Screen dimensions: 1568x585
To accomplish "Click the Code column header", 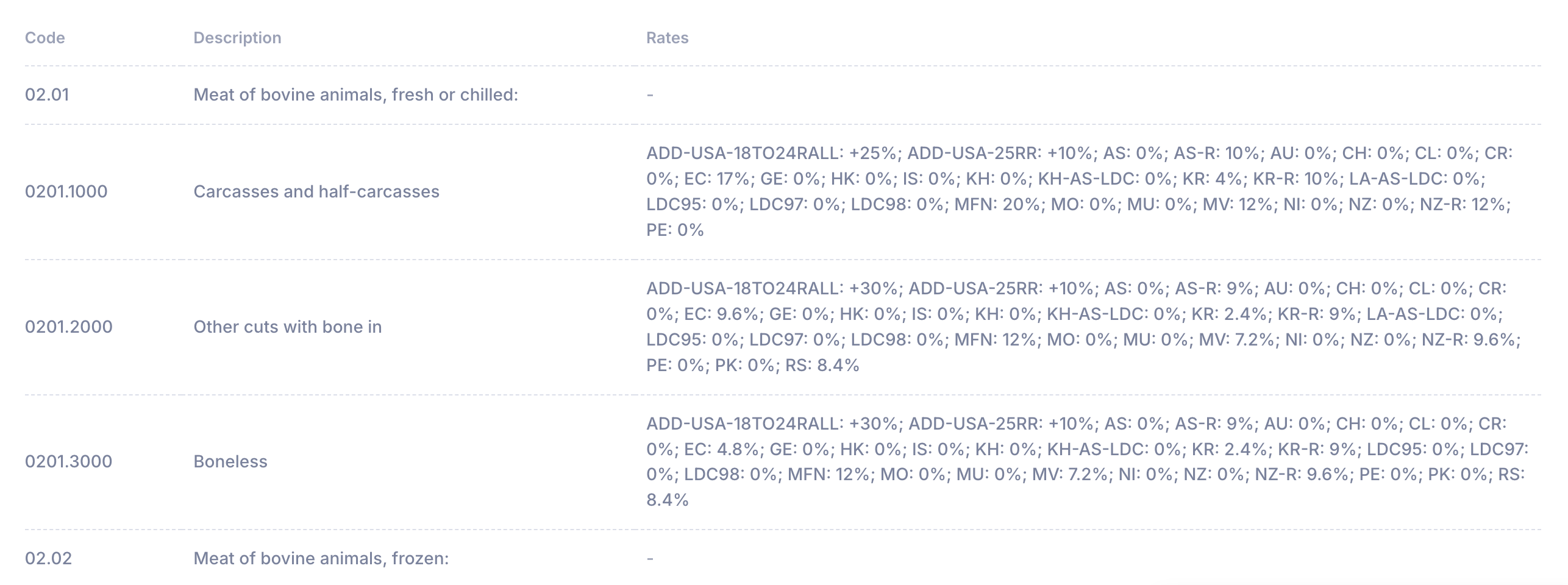I will pos(45,38).
